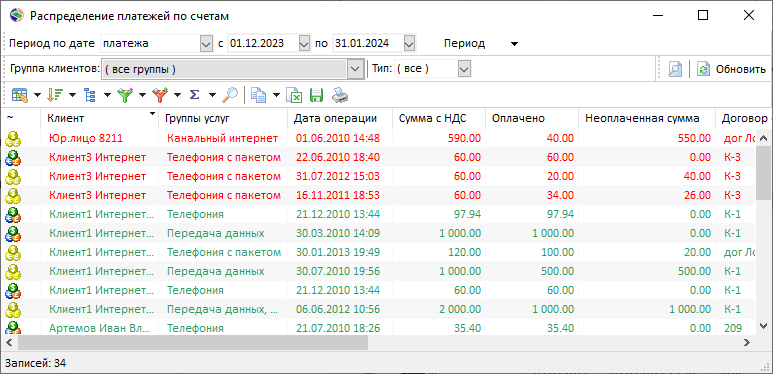
Task: Open the 'платежа' date type dropdown
Action: pyautogui.click(x=206, y=43)
